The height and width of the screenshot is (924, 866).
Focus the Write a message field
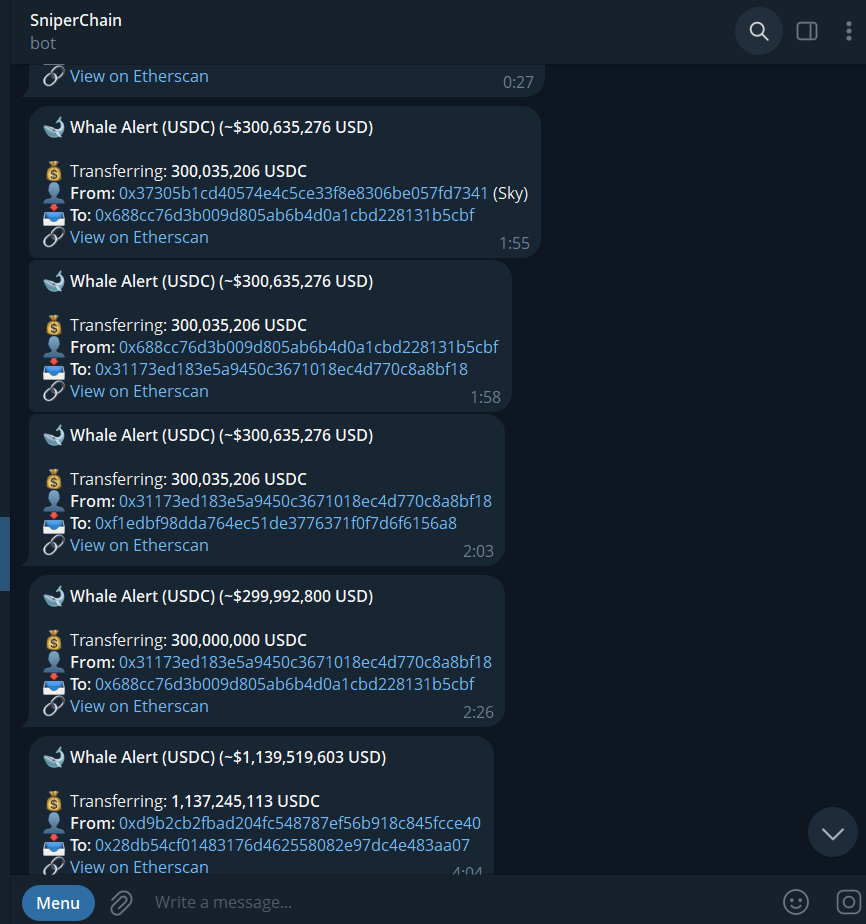[460, 902]
